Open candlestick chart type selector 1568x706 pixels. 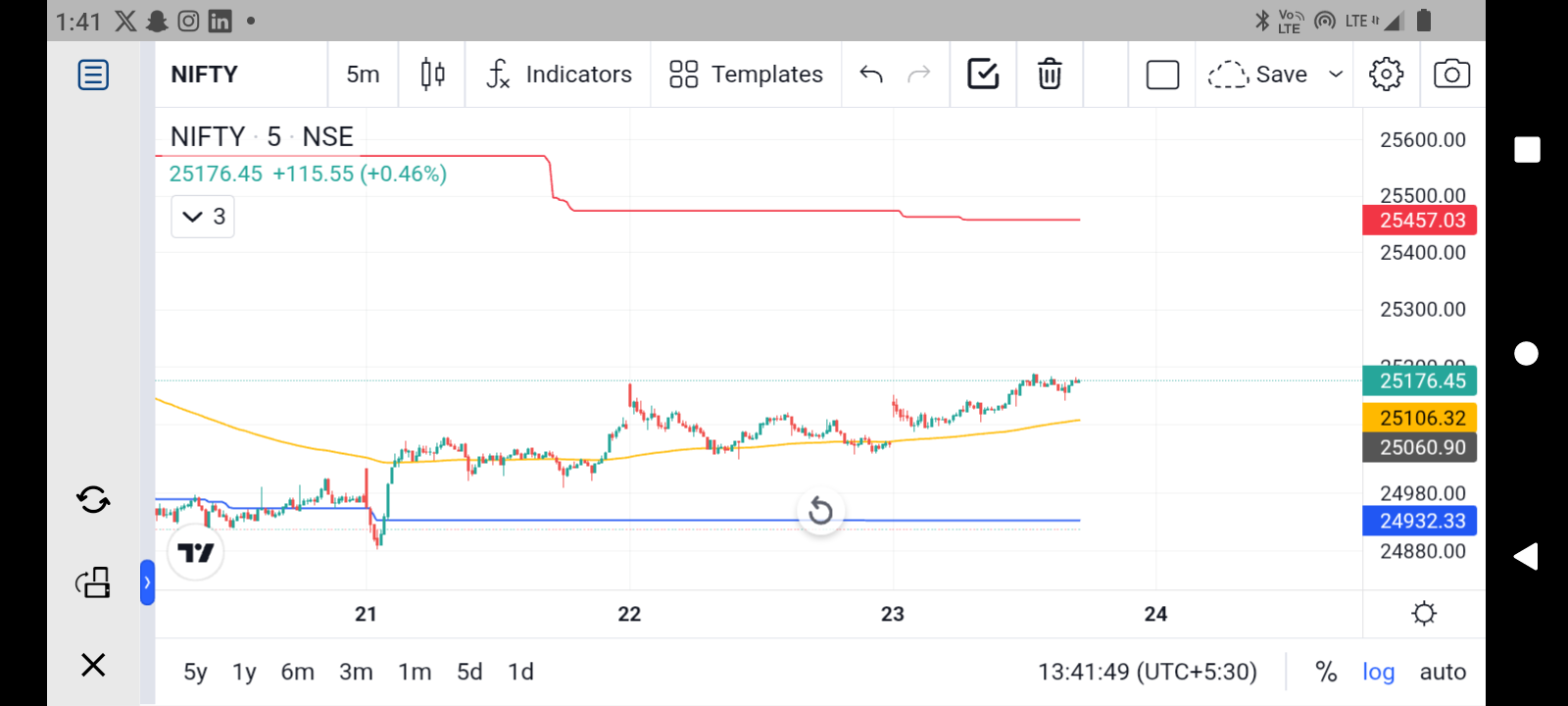(432, 75)
